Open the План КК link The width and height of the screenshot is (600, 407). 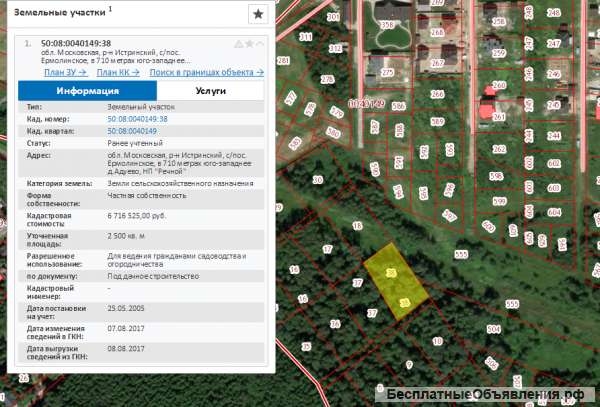(x=118, y=72)
